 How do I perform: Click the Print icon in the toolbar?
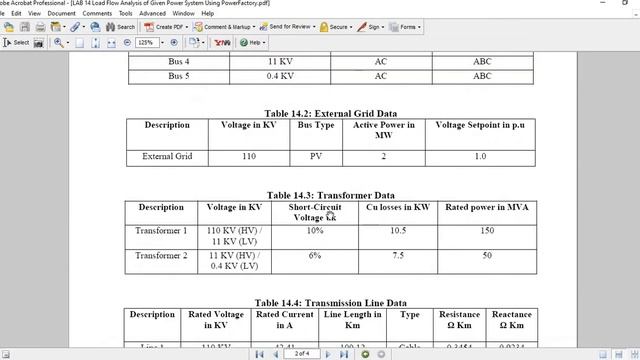(40, 27)
